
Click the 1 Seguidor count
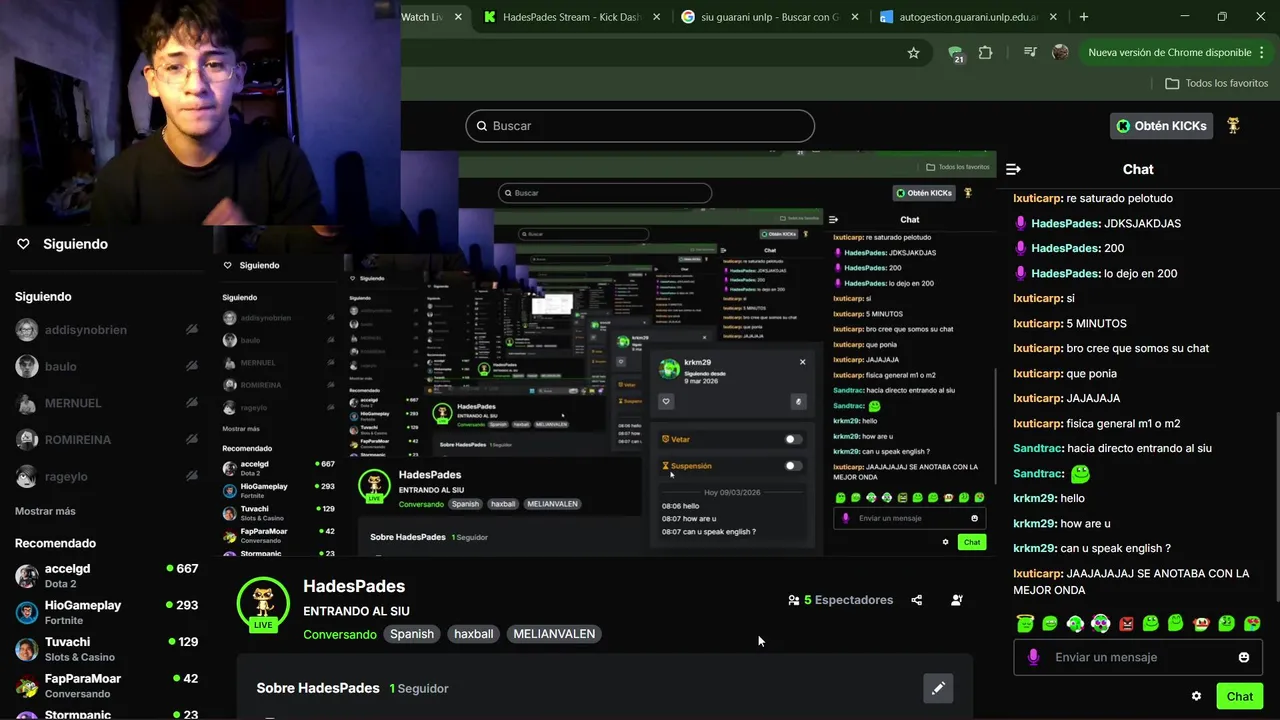tap(418, 688)
